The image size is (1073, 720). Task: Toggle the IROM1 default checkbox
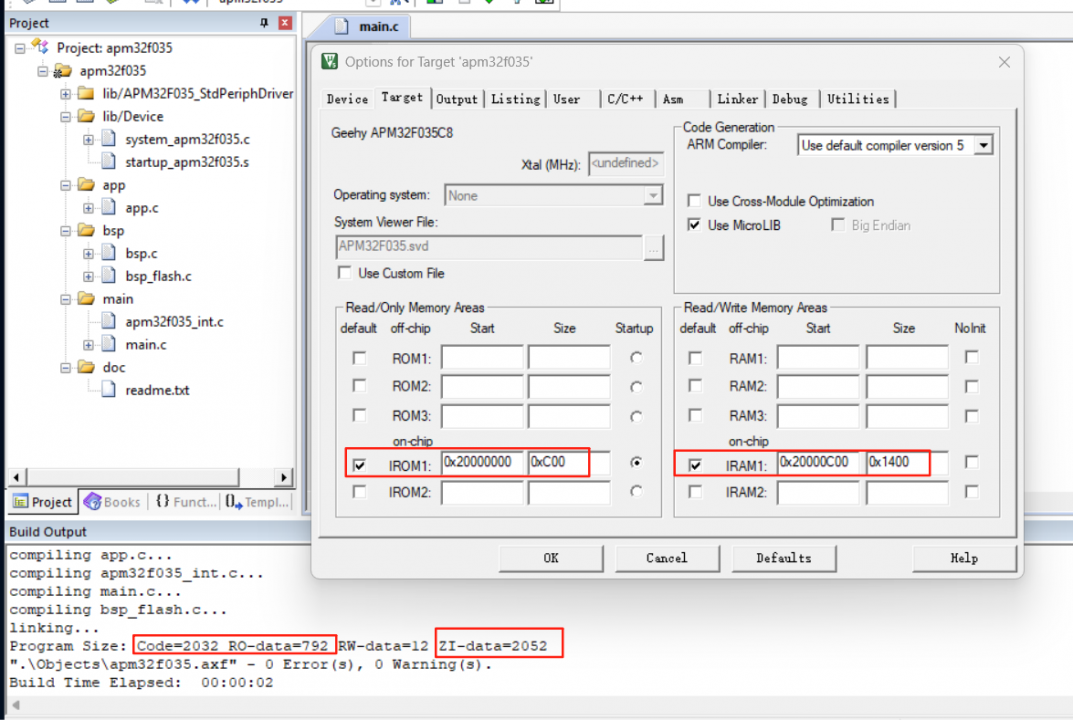click(359, 464)
